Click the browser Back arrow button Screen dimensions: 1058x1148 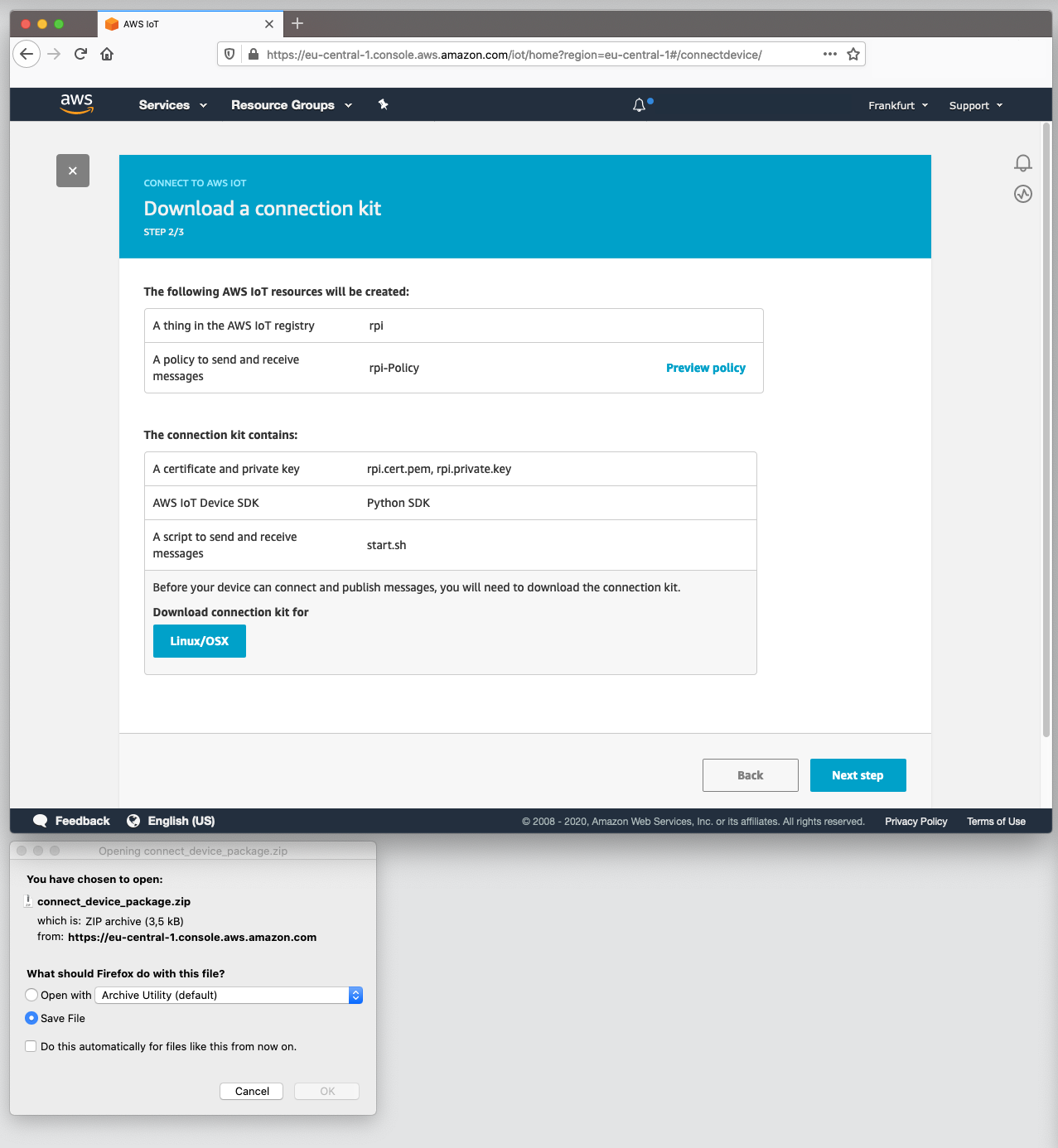point(27,54)
